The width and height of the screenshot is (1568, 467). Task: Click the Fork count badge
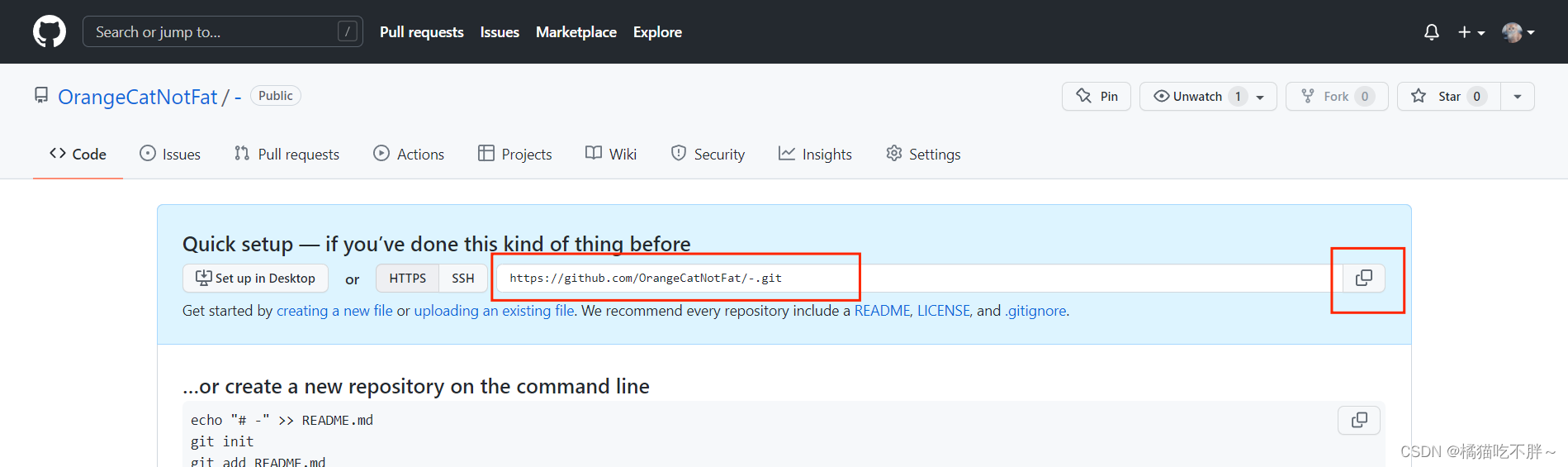tap(1365, 97)
